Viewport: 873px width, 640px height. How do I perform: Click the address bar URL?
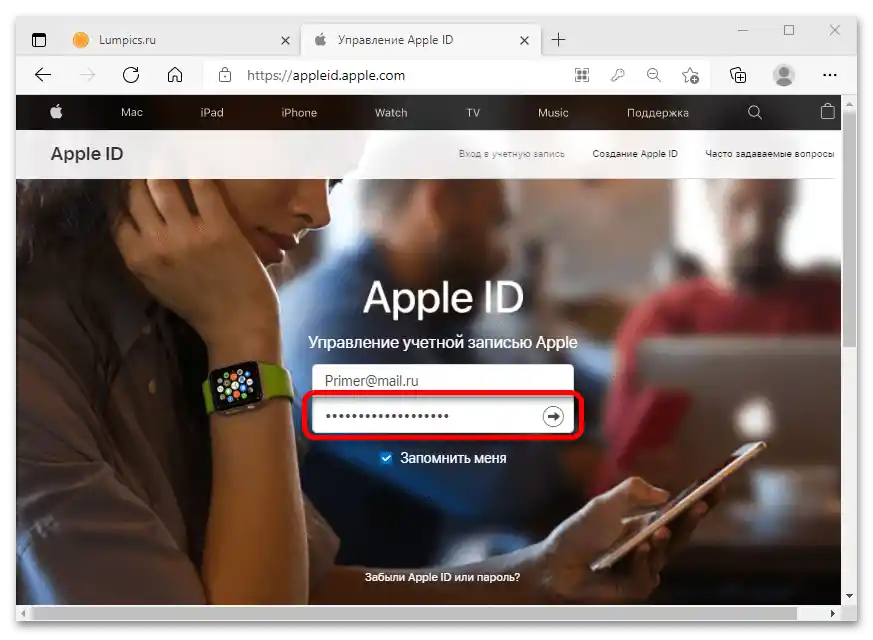pyautogui.click(x=326, y=76)
